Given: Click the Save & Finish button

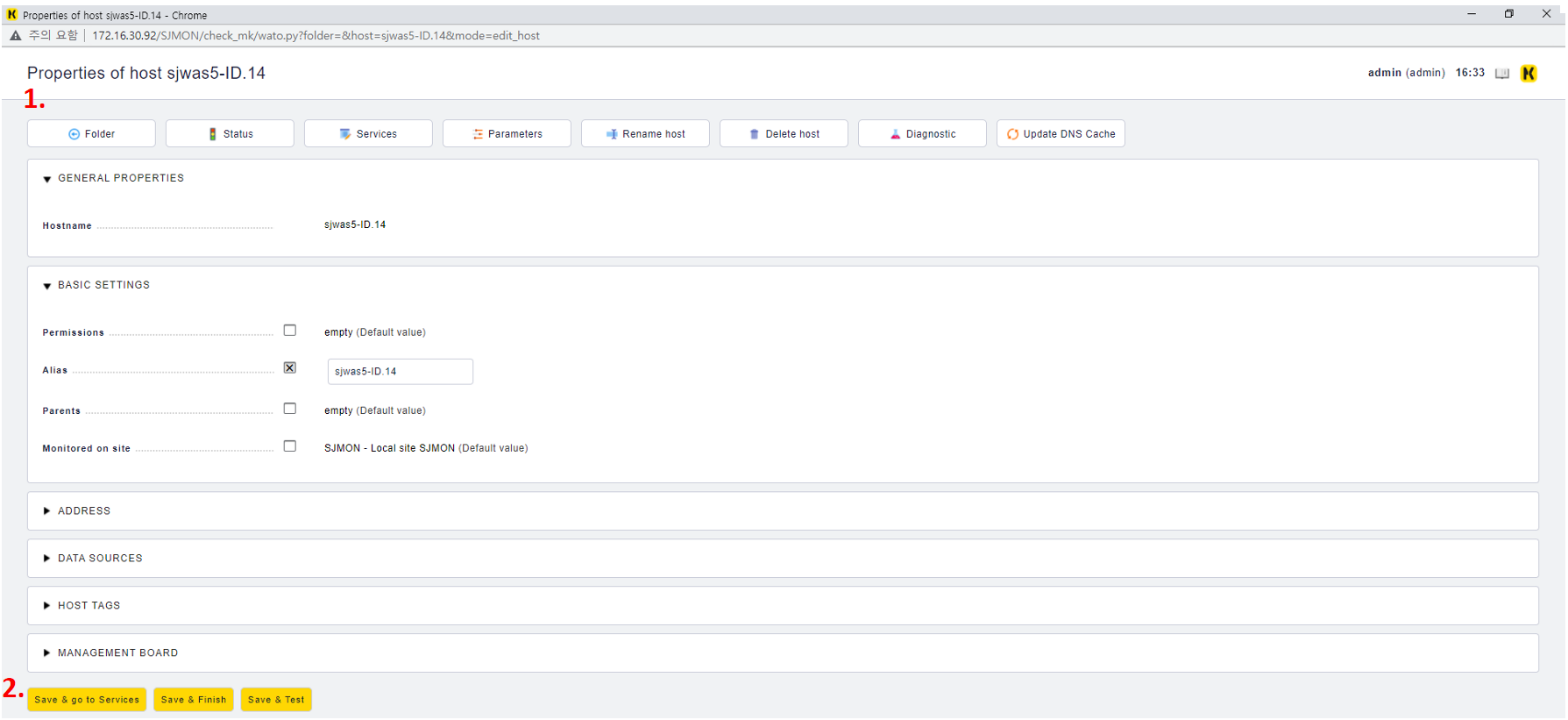Looking at the screenshot, I should 193,700.
